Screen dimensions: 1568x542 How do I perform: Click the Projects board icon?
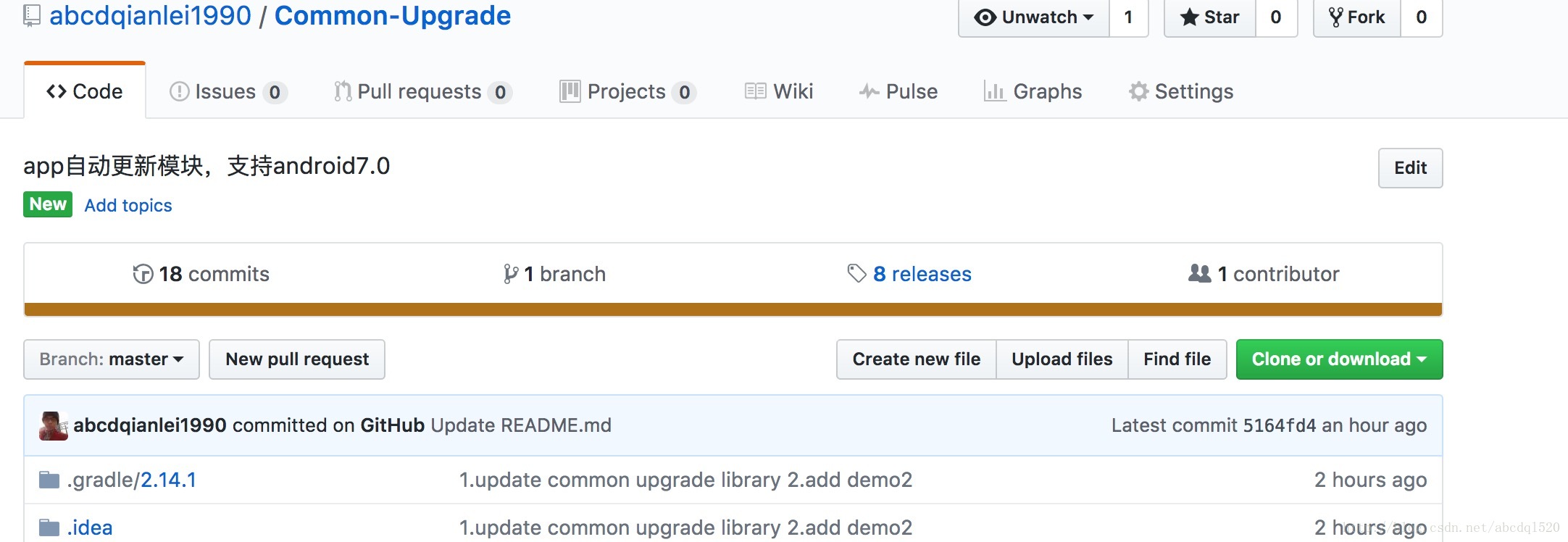570,91
